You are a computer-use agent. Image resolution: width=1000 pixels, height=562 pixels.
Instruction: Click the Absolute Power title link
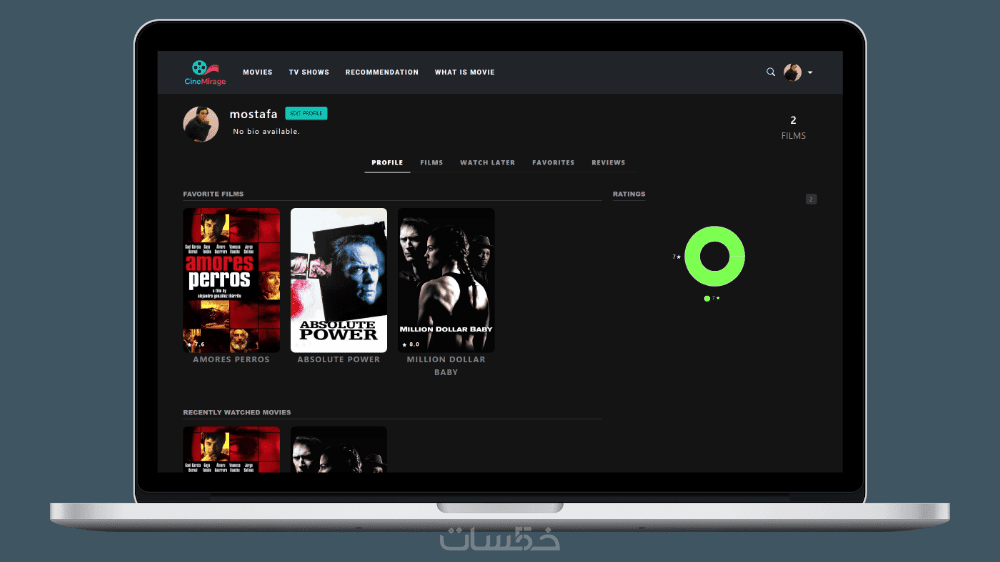pyautogui.click(x=339, y=359)
